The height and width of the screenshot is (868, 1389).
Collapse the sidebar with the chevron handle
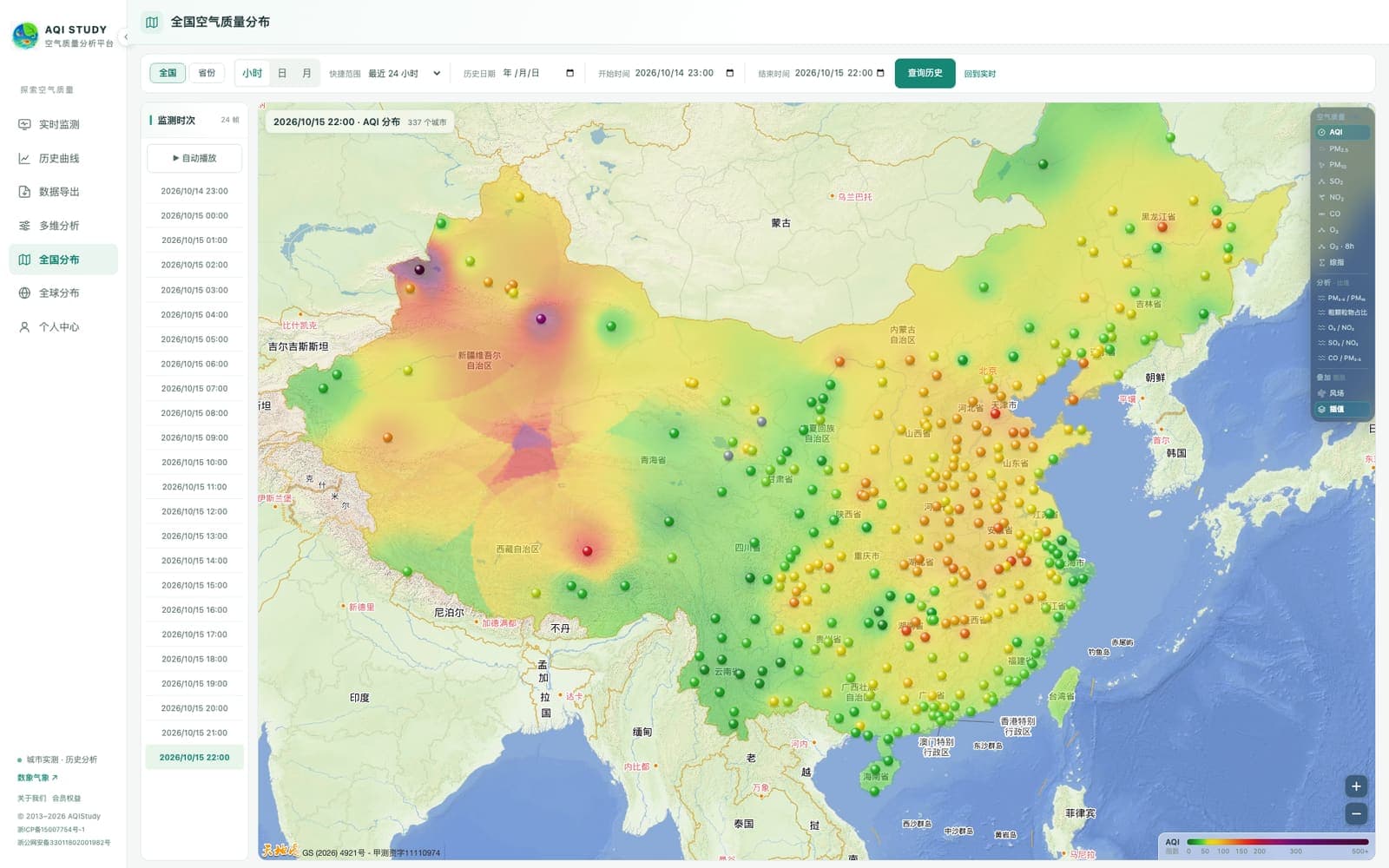click(125, 36)
